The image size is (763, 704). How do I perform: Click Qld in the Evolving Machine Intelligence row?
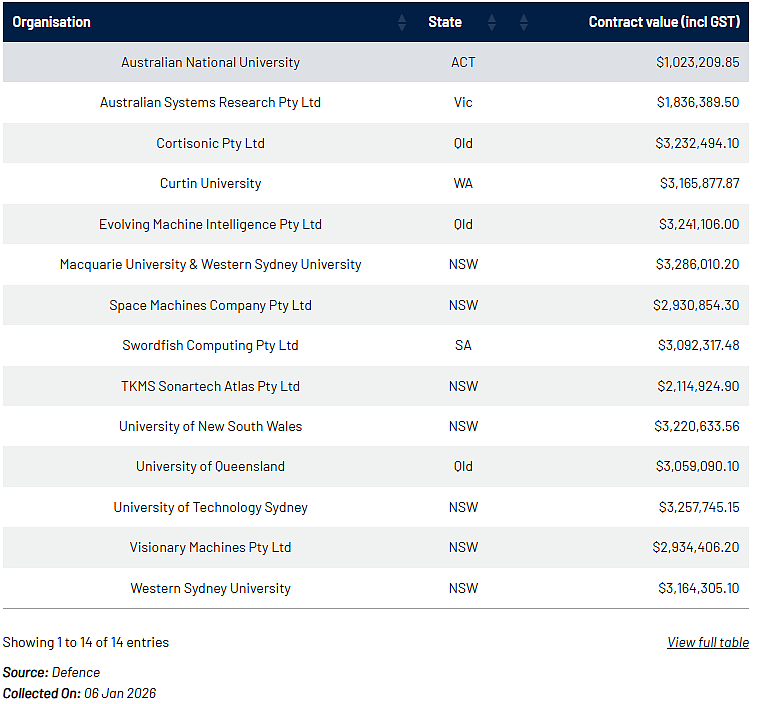click(x=463, y=224)
